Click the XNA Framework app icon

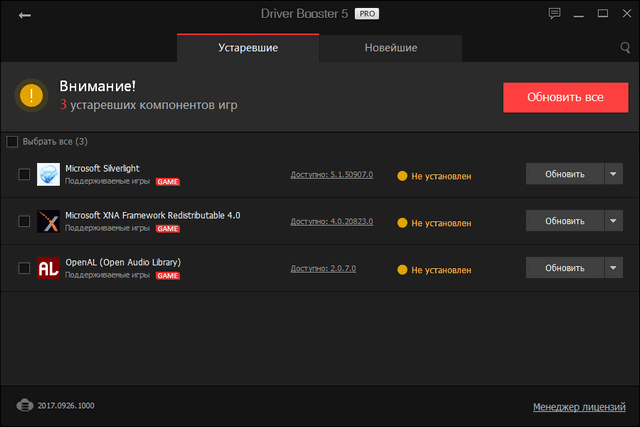coord(48,221)
